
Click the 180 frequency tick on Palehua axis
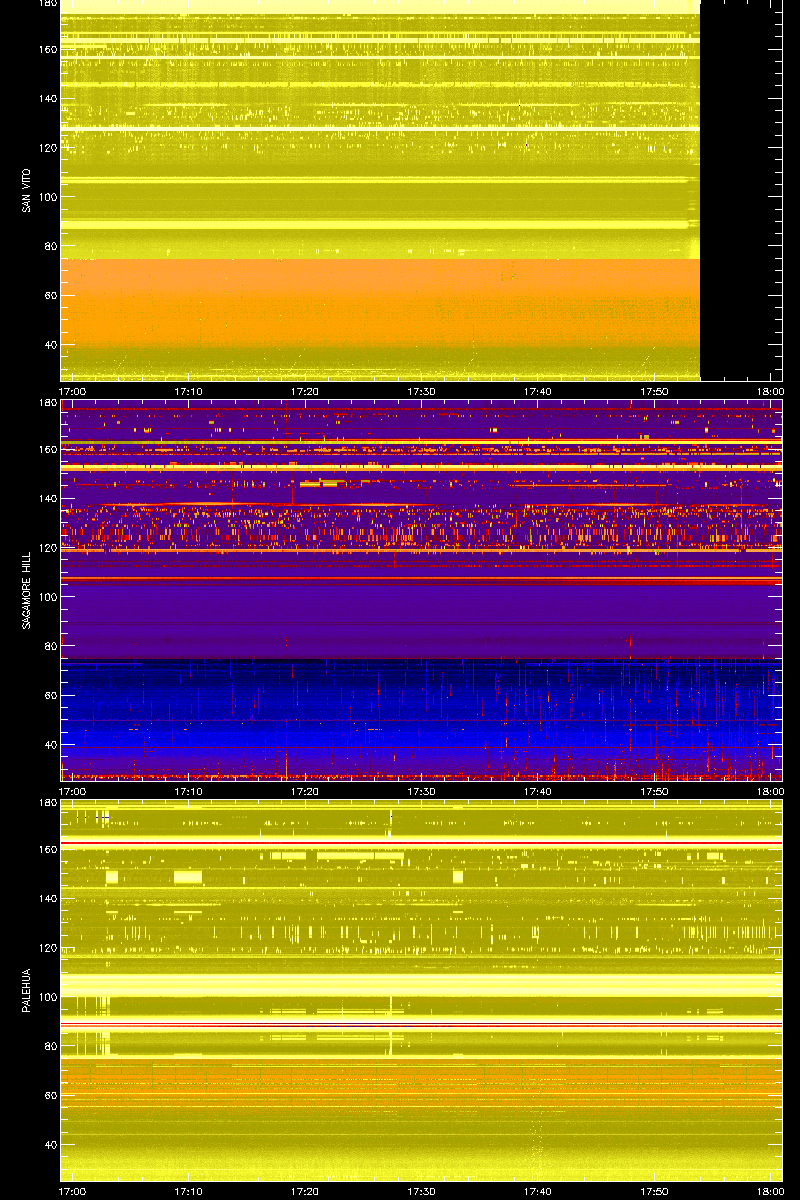(x=47, y=803)
